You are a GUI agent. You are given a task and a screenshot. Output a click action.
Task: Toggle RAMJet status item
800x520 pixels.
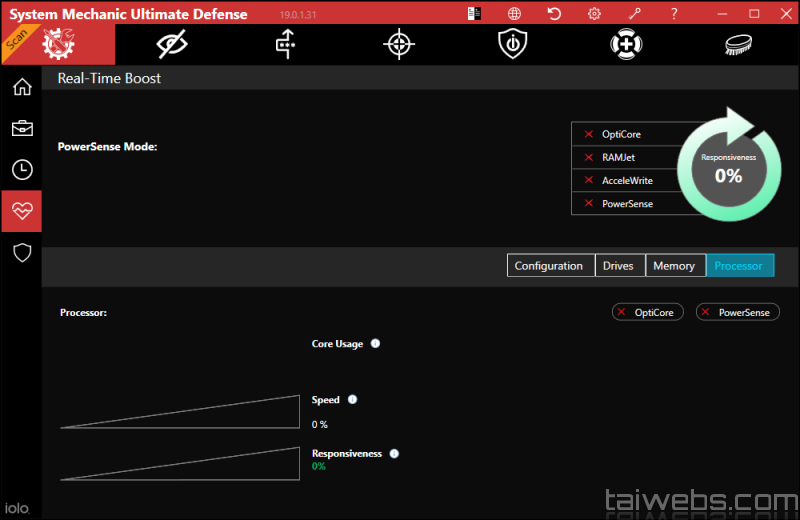[618, 157]
